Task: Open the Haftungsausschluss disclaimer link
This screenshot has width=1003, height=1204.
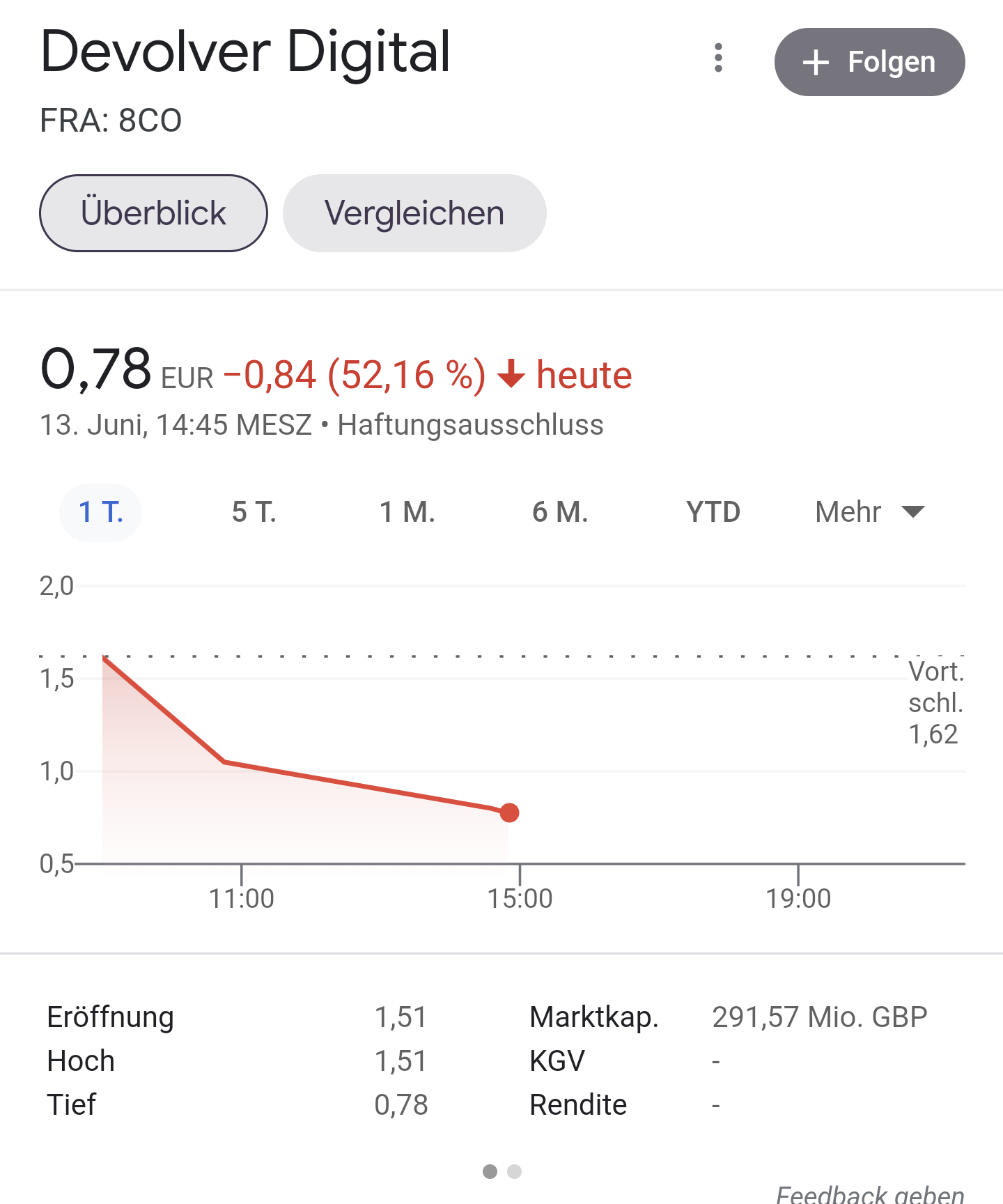Action: coord(470,425)
